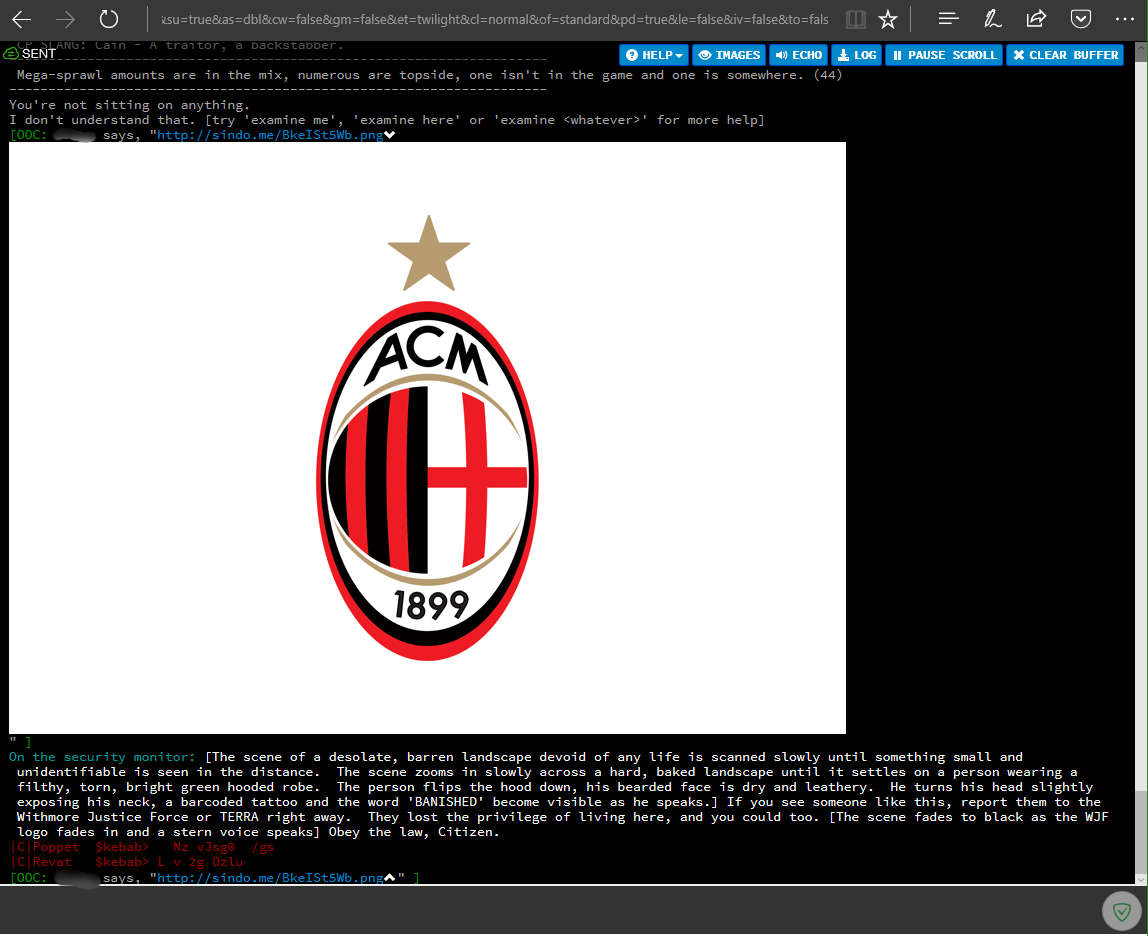This screenshot has width=1148, height=936.
Task: Click the scrollbar down arrow
Action: pyautogui.click(x=1141, y=878)
